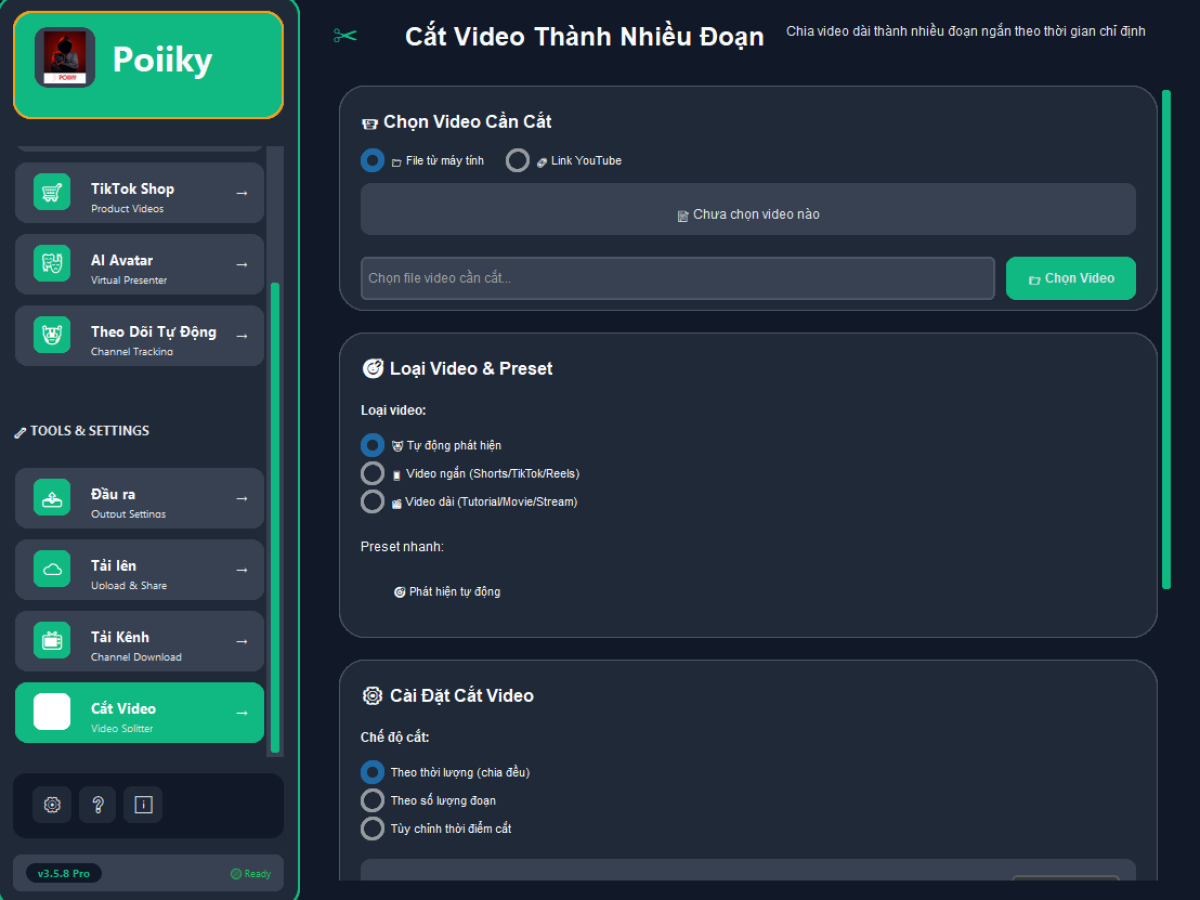The width and height of the screenshot is (1200, 900).
Task: Select the Tải lên upload icon
Action: (51, 569)
